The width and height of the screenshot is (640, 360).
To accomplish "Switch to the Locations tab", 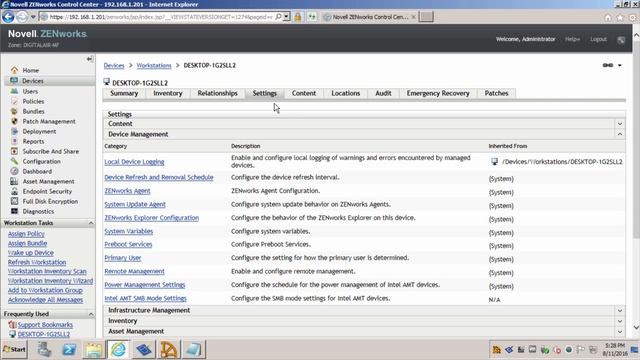I will pos(346,93).
